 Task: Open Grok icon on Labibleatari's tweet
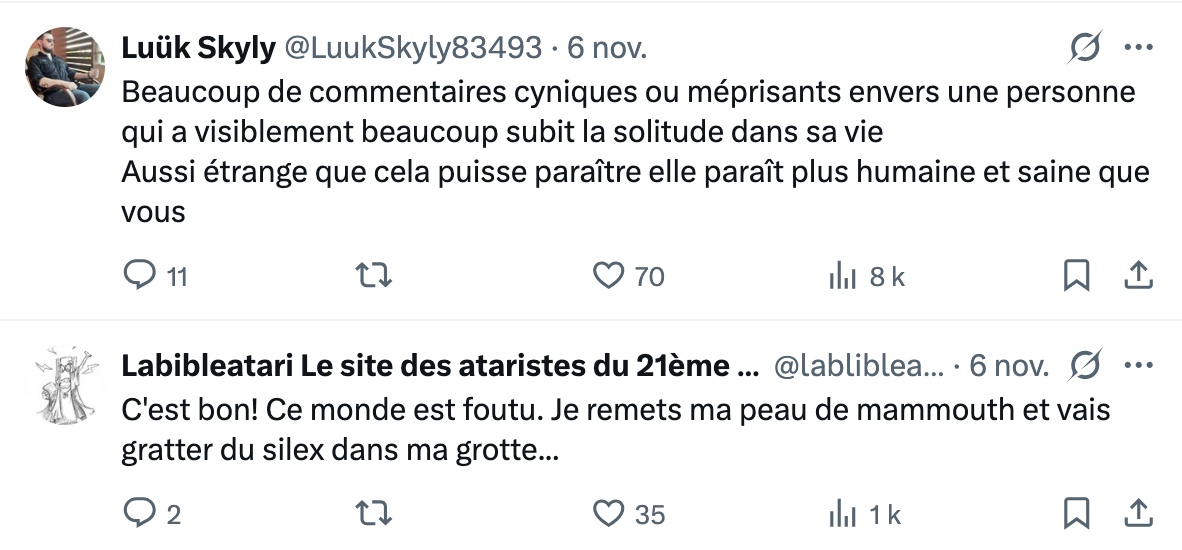1087,366
